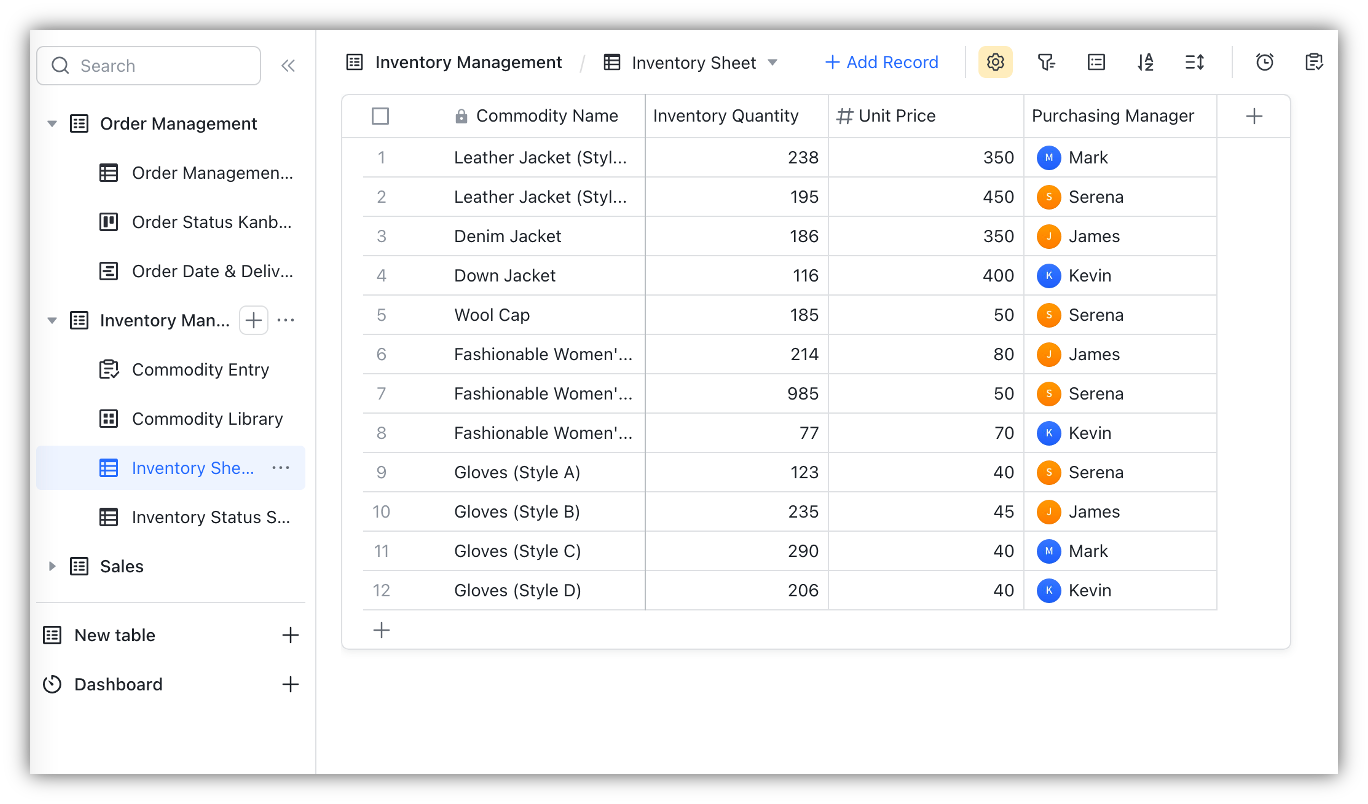
Task: Tick the select-all checkbox in table header
Action: click(x=380, y=116)
